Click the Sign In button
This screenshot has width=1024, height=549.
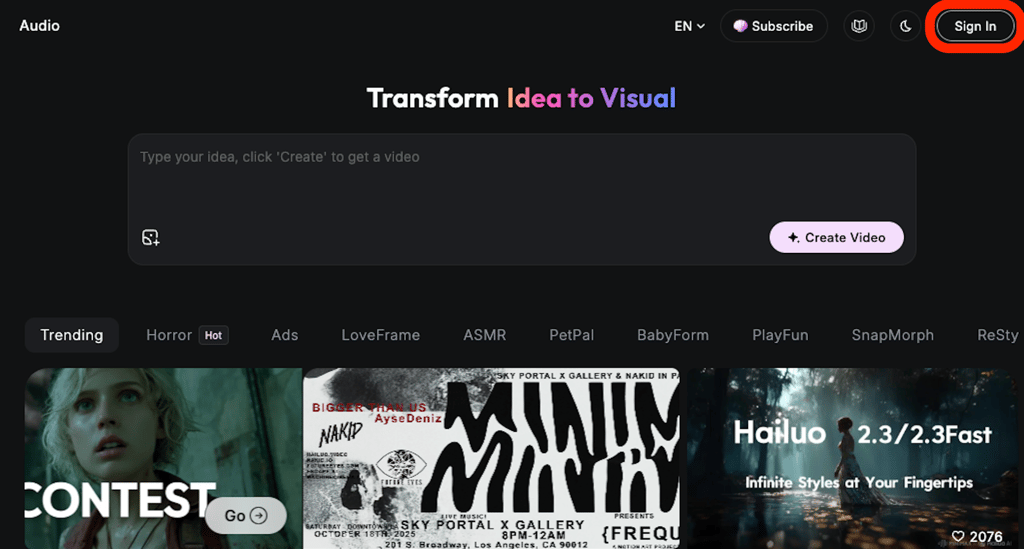pyautogui.click(x=975, y=26)
